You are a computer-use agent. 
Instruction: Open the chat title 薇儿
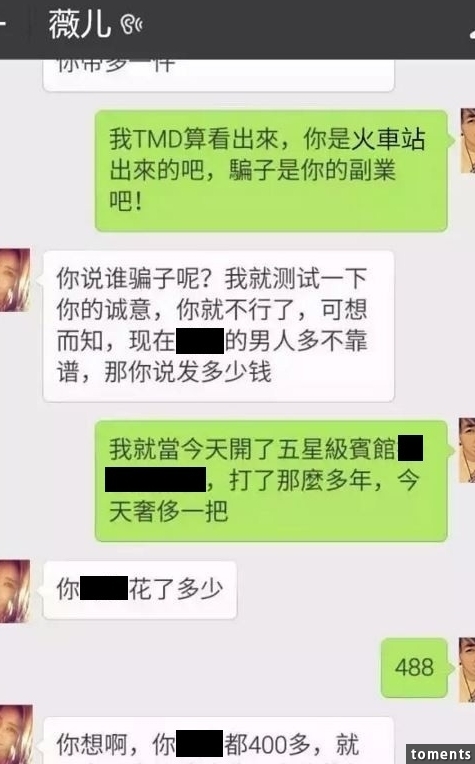point(80,24)
